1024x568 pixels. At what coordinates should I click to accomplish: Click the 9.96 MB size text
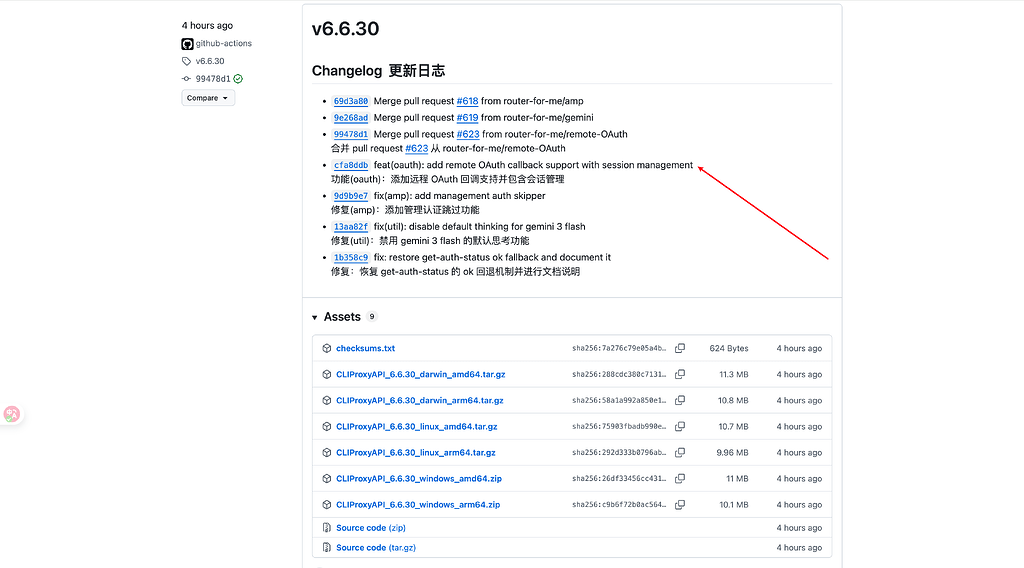pyautogui.click(x=732, y=452)
